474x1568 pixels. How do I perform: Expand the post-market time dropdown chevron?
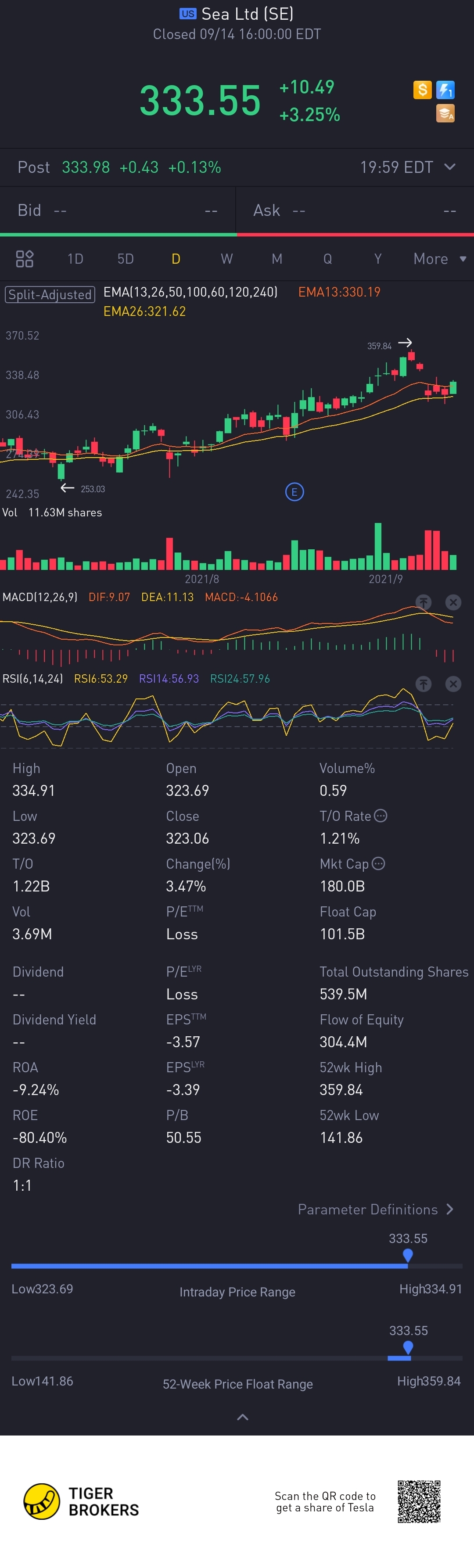(449, 167)
